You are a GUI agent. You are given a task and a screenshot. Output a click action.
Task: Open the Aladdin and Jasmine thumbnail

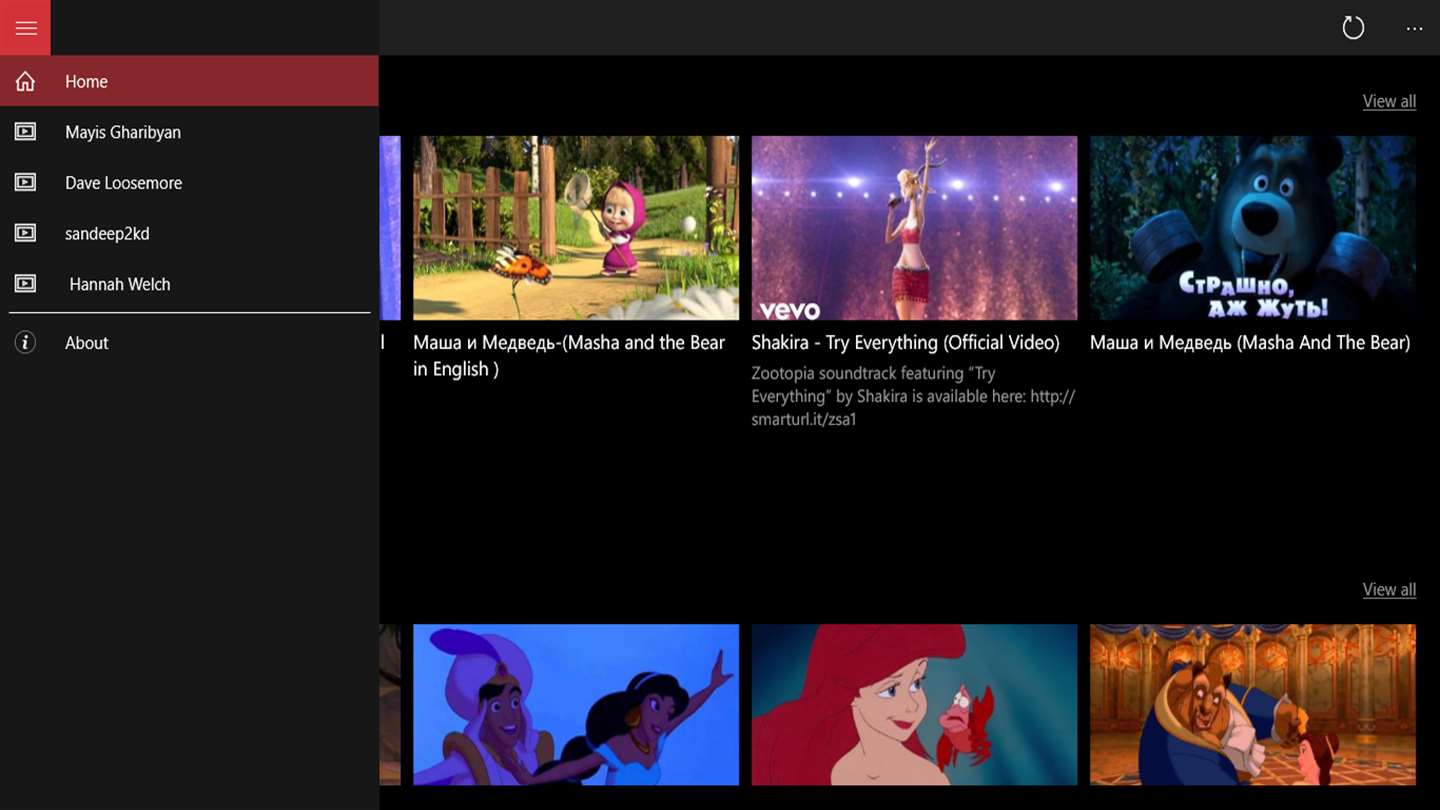[576, 705]
